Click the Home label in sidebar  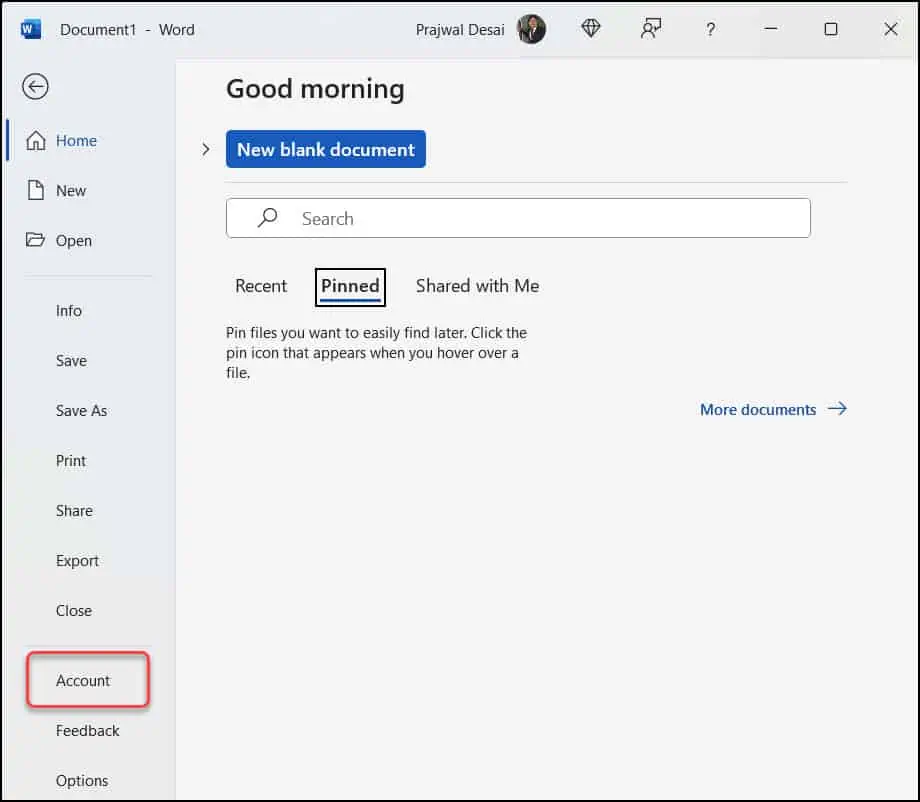pyautogui.click(x=76, y=141)
